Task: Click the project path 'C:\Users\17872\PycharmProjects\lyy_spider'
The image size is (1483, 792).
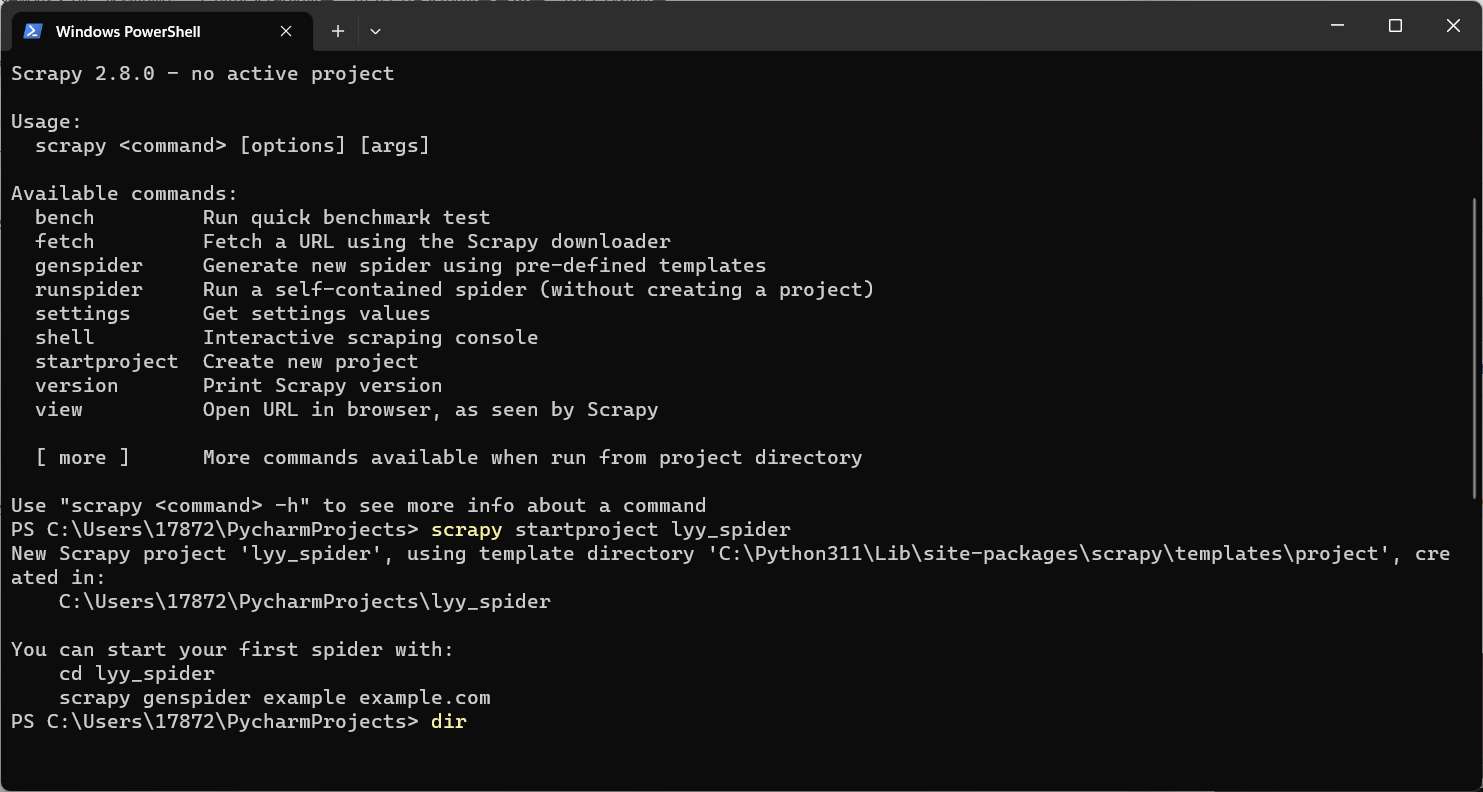Action: [x=305, y=601]
